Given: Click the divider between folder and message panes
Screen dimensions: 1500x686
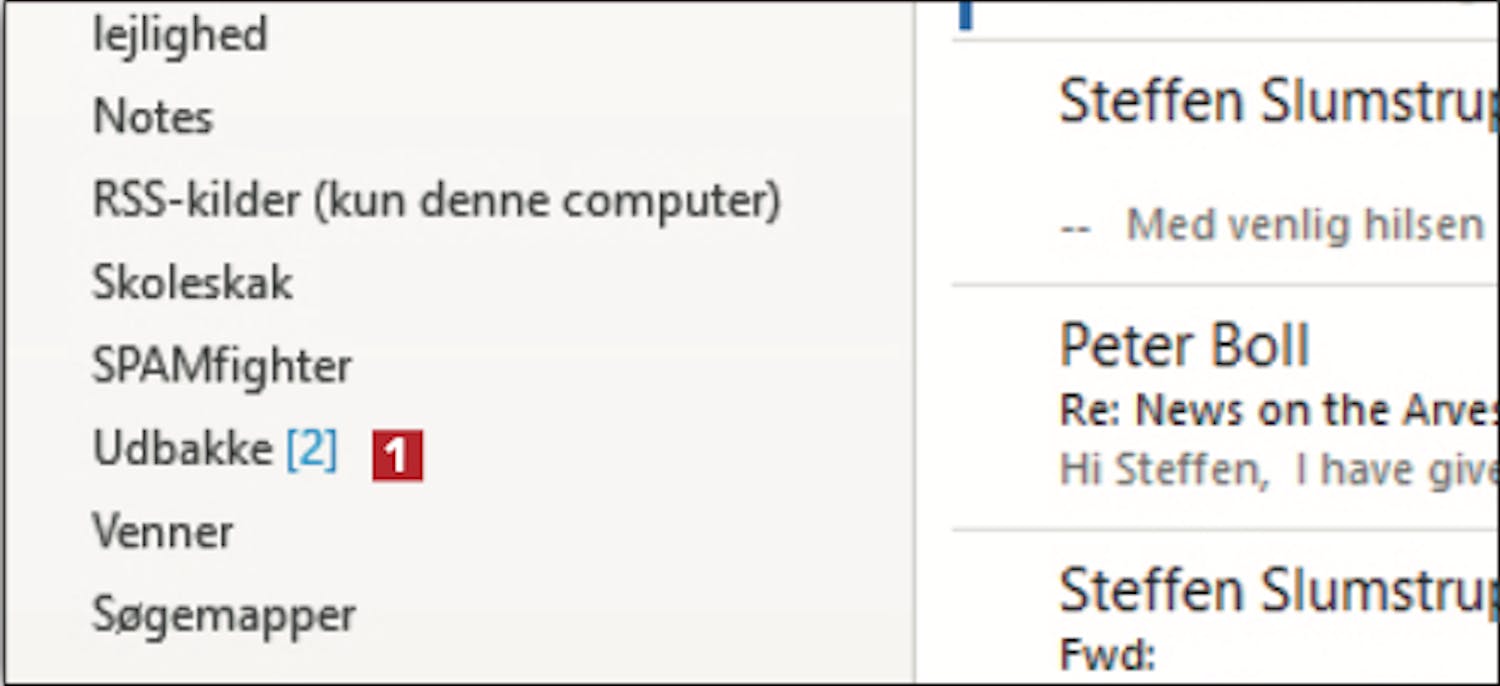Looking at the screenshot, I should pos(915,343).
